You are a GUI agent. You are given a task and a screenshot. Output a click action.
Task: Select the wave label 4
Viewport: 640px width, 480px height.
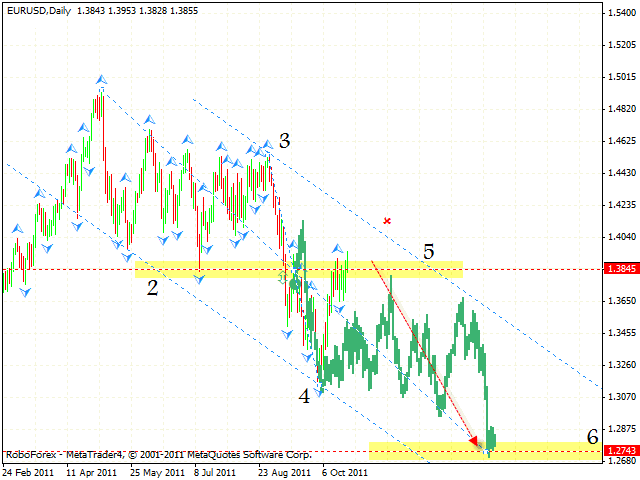(304, 396)
